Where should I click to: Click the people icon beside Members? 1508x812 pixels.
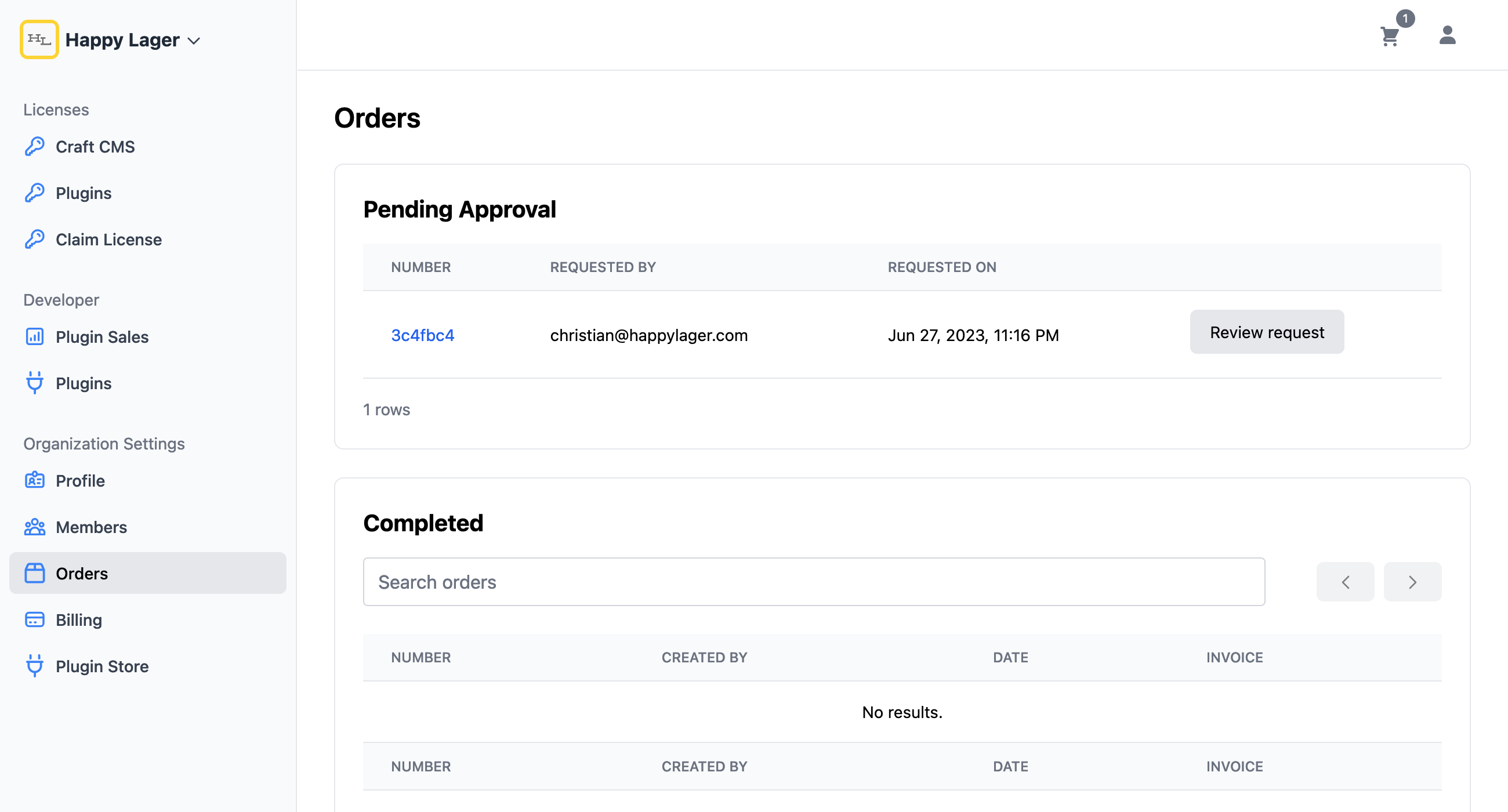[35, 527]
